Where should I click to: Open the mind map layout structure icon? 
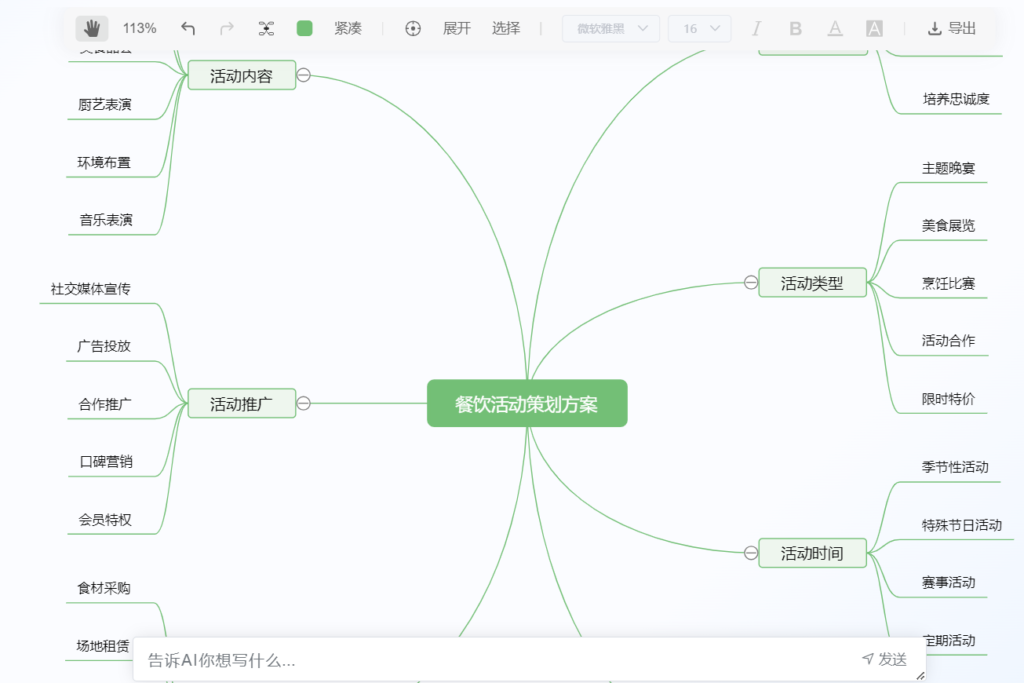coord(266,28)
